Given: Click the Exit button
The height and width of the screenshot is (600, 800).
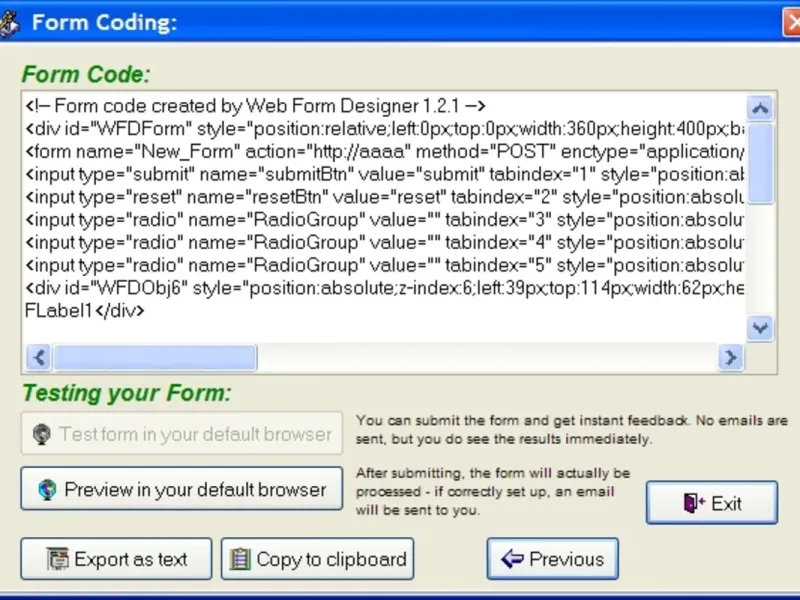Looking at the screenshot, I should [712, 503].
